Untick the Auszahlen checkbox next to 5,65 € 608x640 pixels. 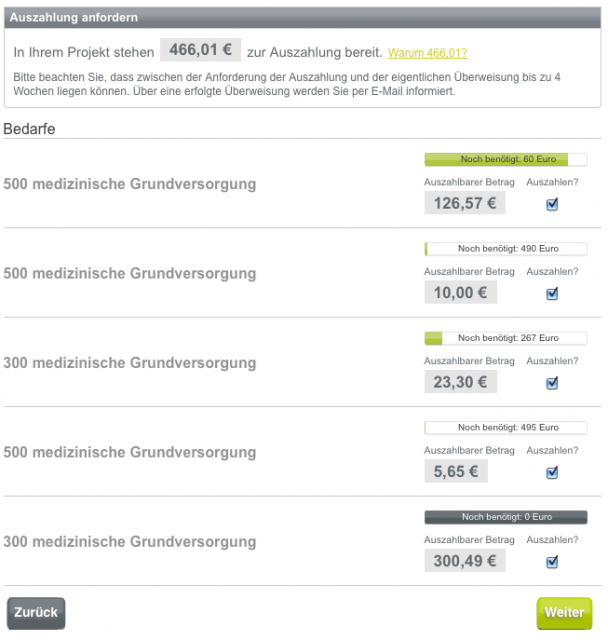click(x=552, y=472)
